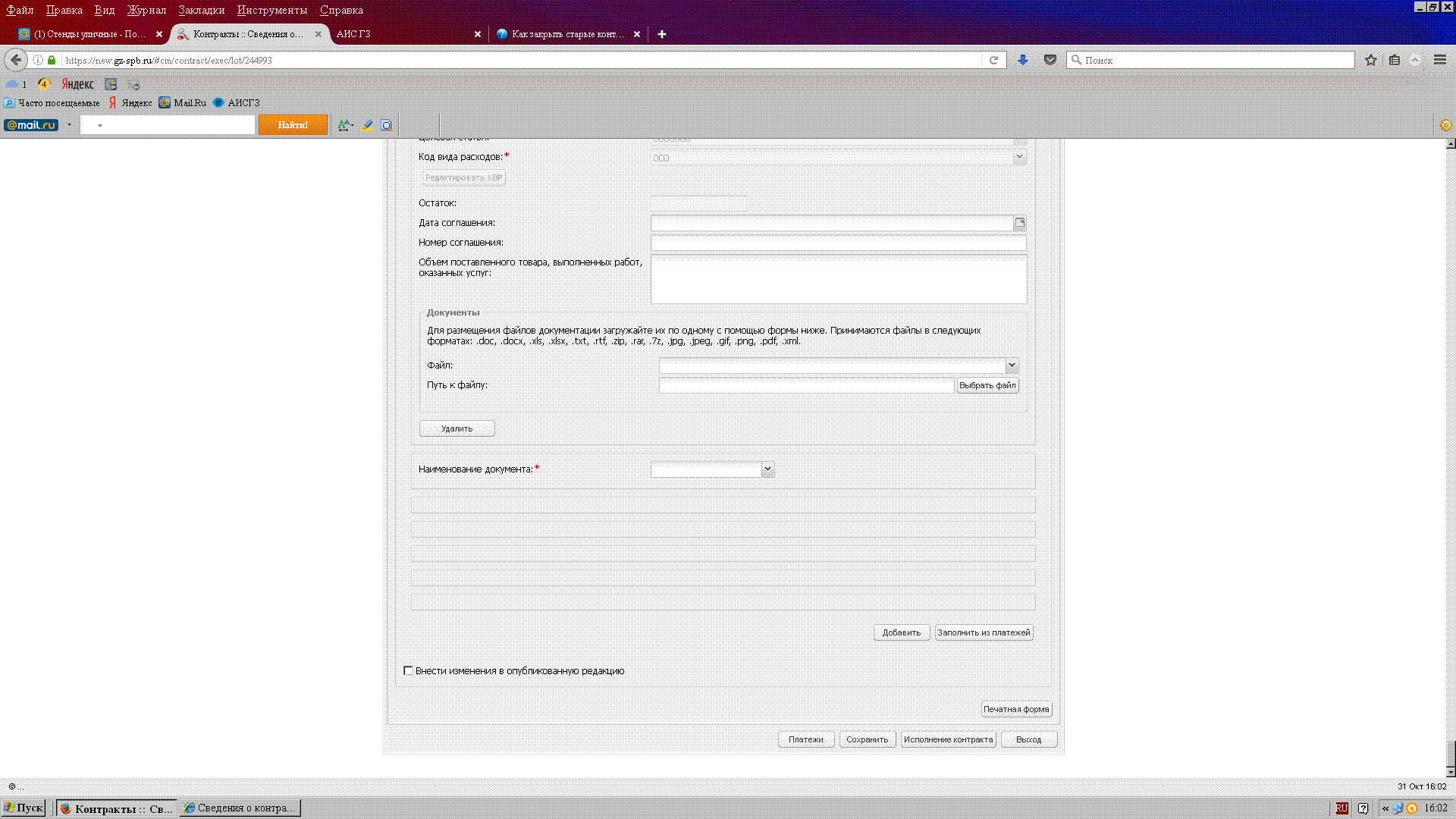
Task: Open the calendar icon for Дата соглашения
Action: tap(1020, 223)
